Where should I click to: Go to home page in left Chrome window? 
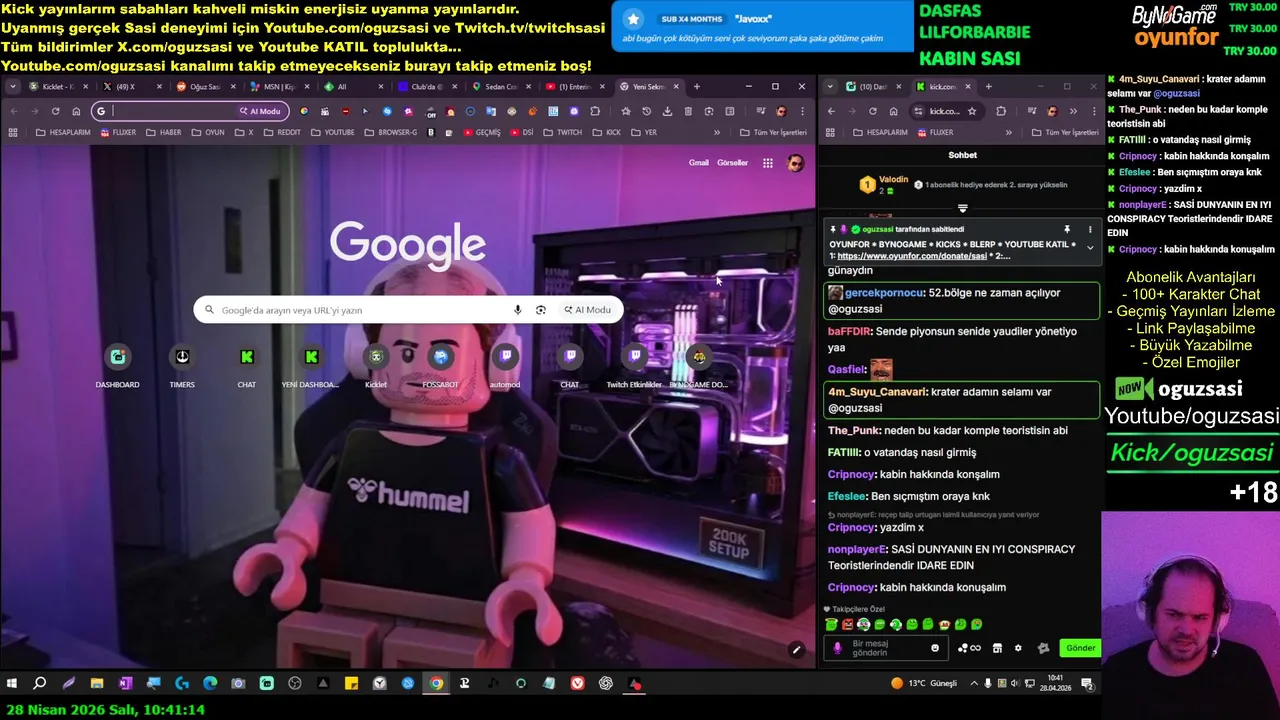[x=76, y=111]
